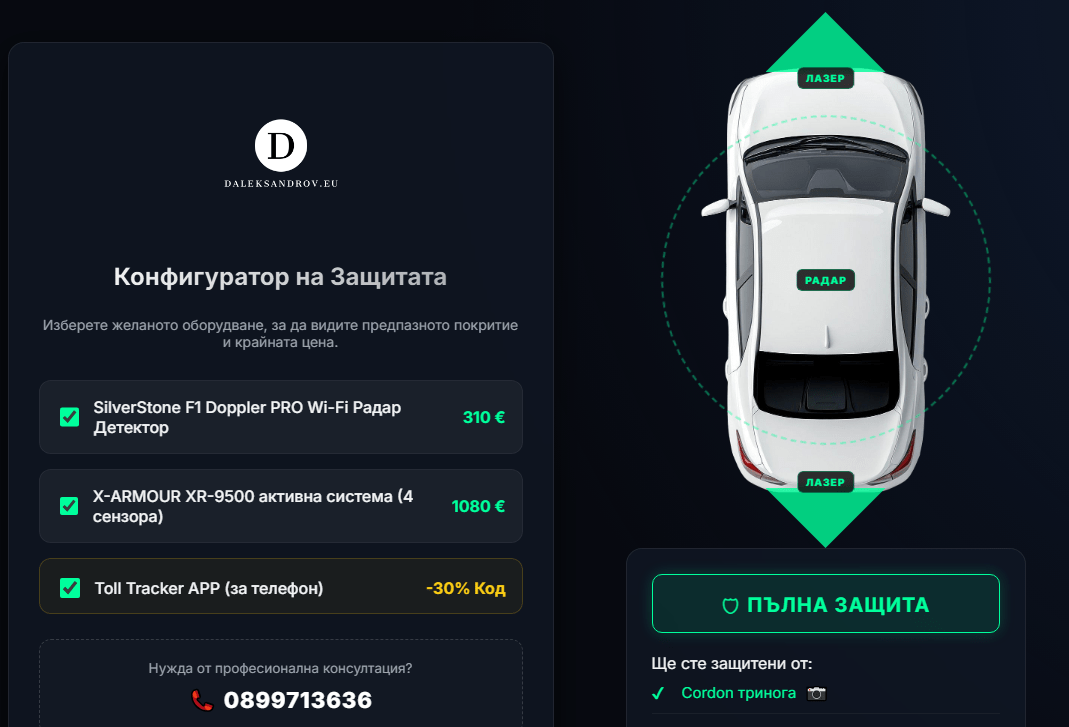This screenshot has height=727, width=1069.
Task: Click the РАДАР badge on car roof
Action: click(826, 280)
